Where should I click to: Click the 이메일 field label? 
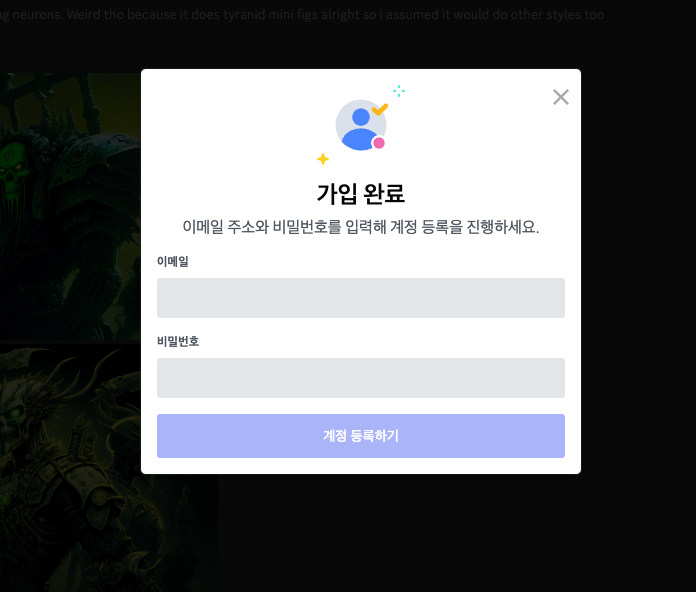coord(173,261)
